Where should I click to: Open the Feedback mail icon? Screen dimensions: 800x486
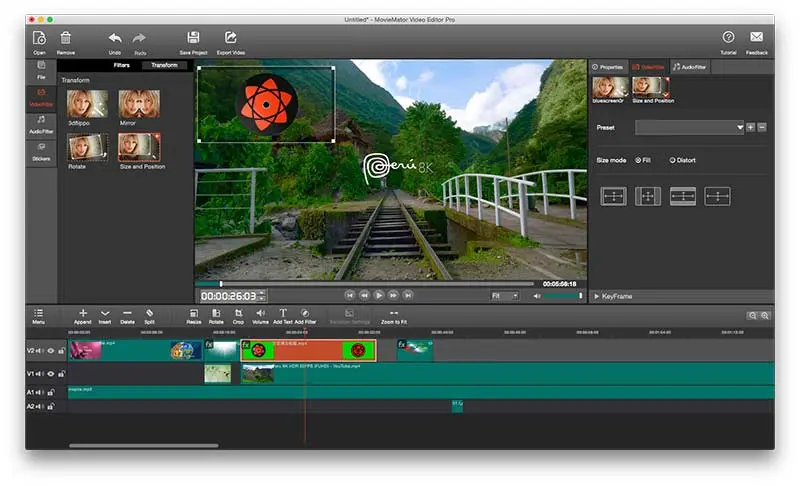756,37
